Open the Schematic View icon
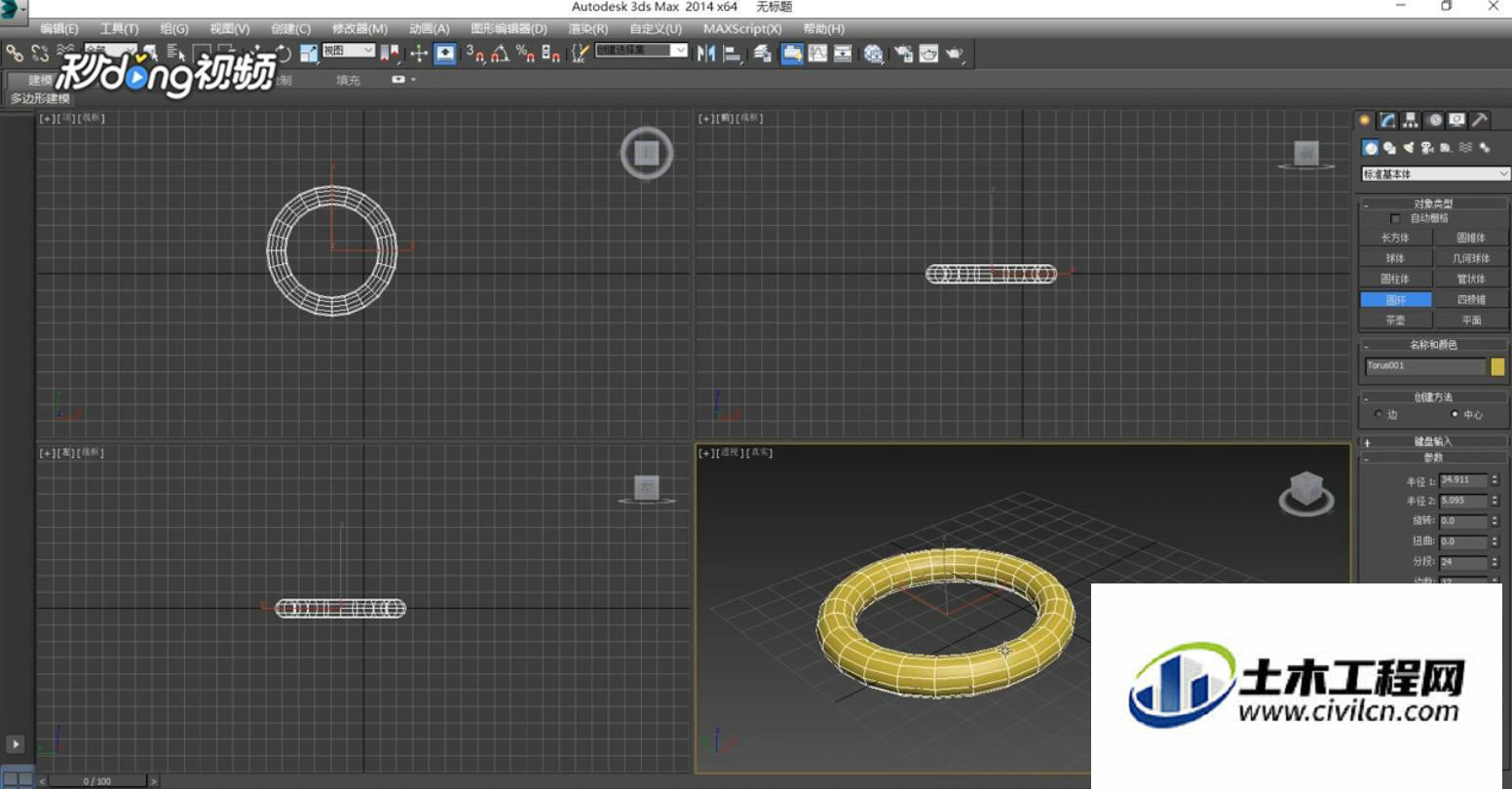The image size is (1512, 789). click(843, 54)
